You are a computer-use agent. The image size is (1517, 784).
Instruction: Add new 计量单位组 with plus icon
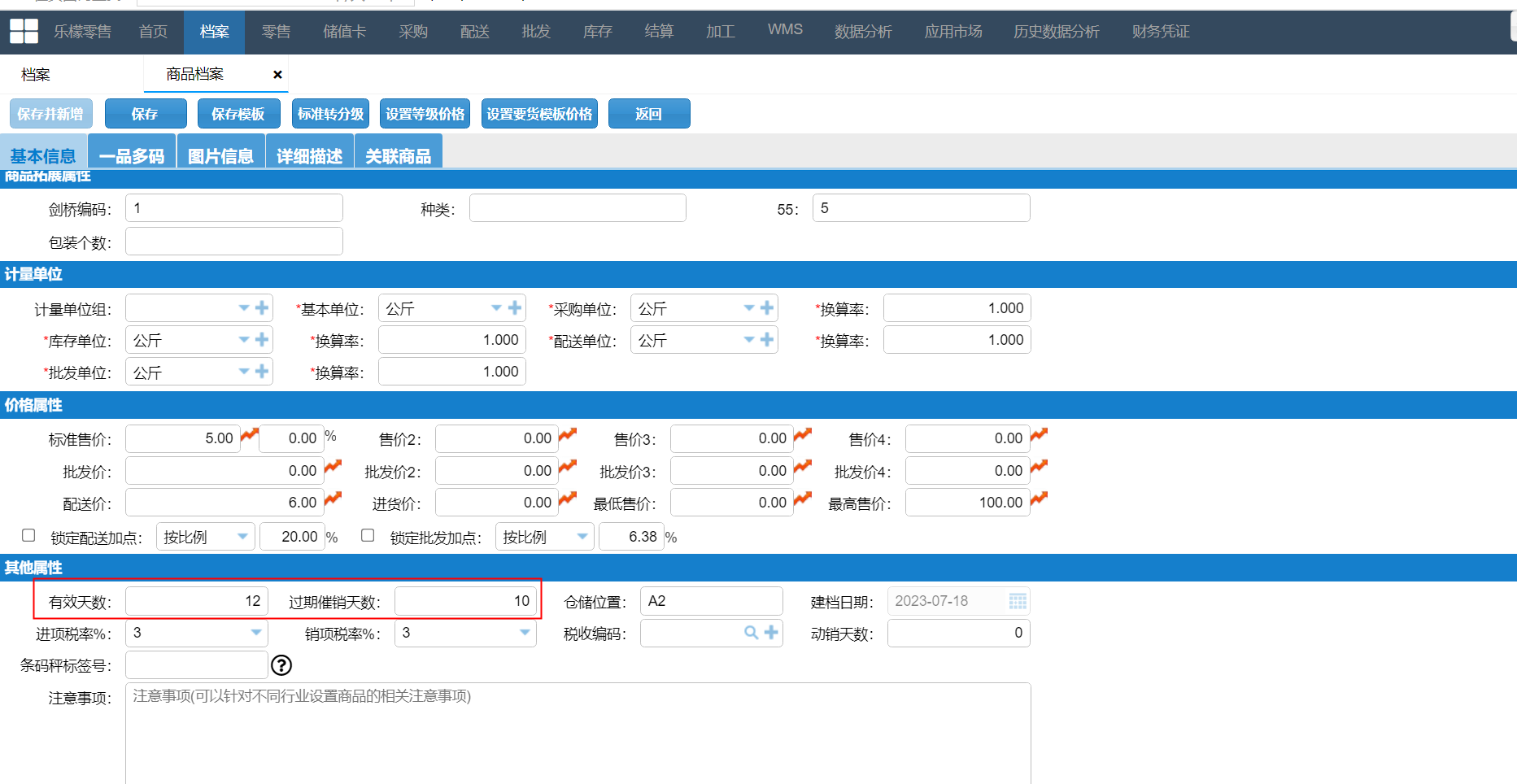pyautogui.click(x=262, y=307)
